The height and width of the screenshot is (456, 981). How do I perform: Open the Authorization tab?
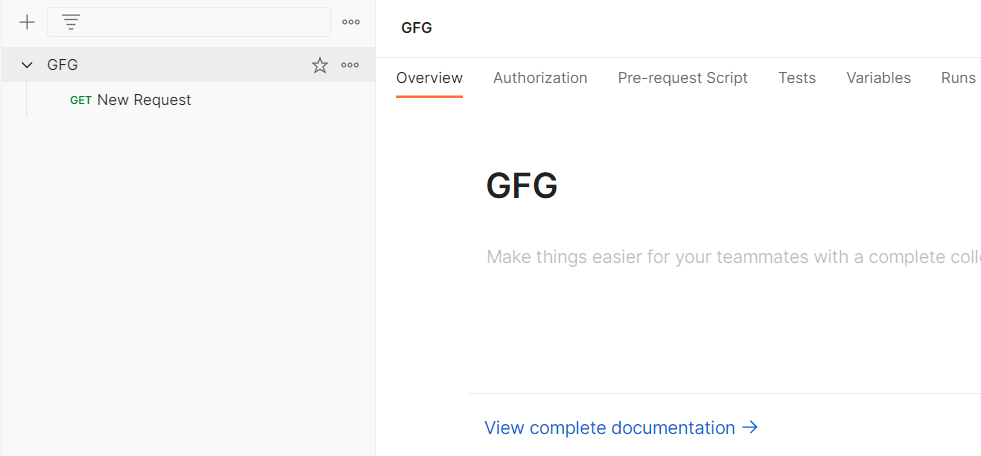540,78
